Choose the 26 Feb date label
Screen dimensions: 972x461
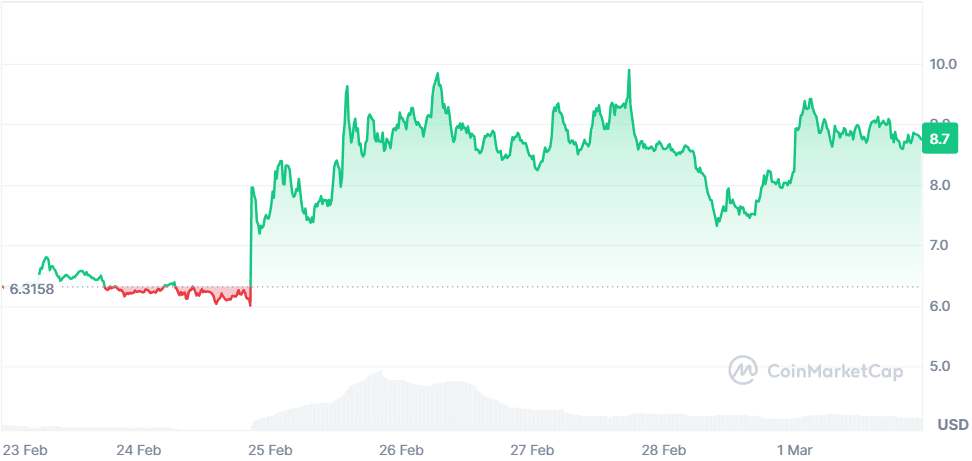[402, 450]
